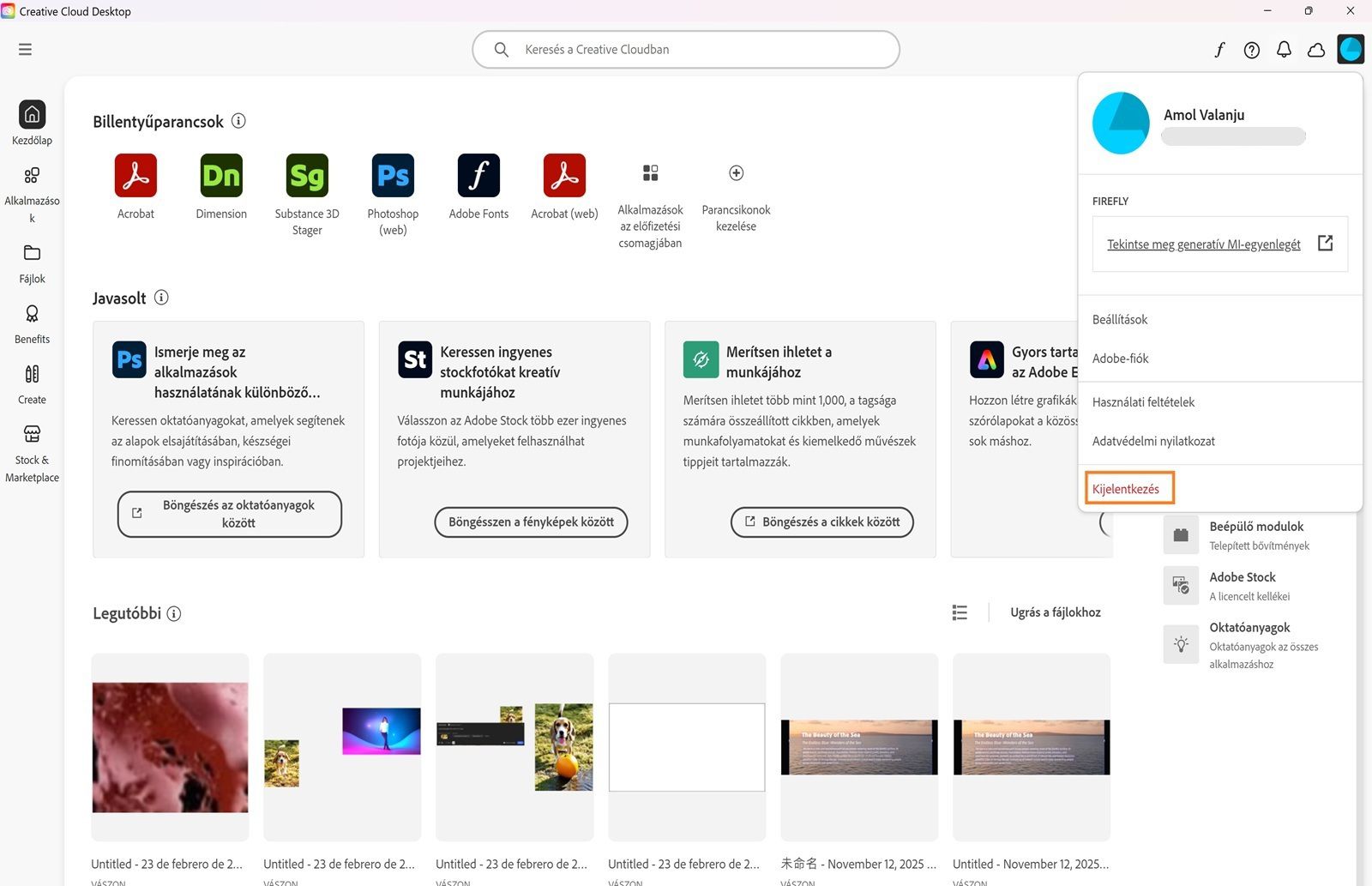Open the red abstract canvas thumbnail

pyautogui.click(x=170, y=747)
